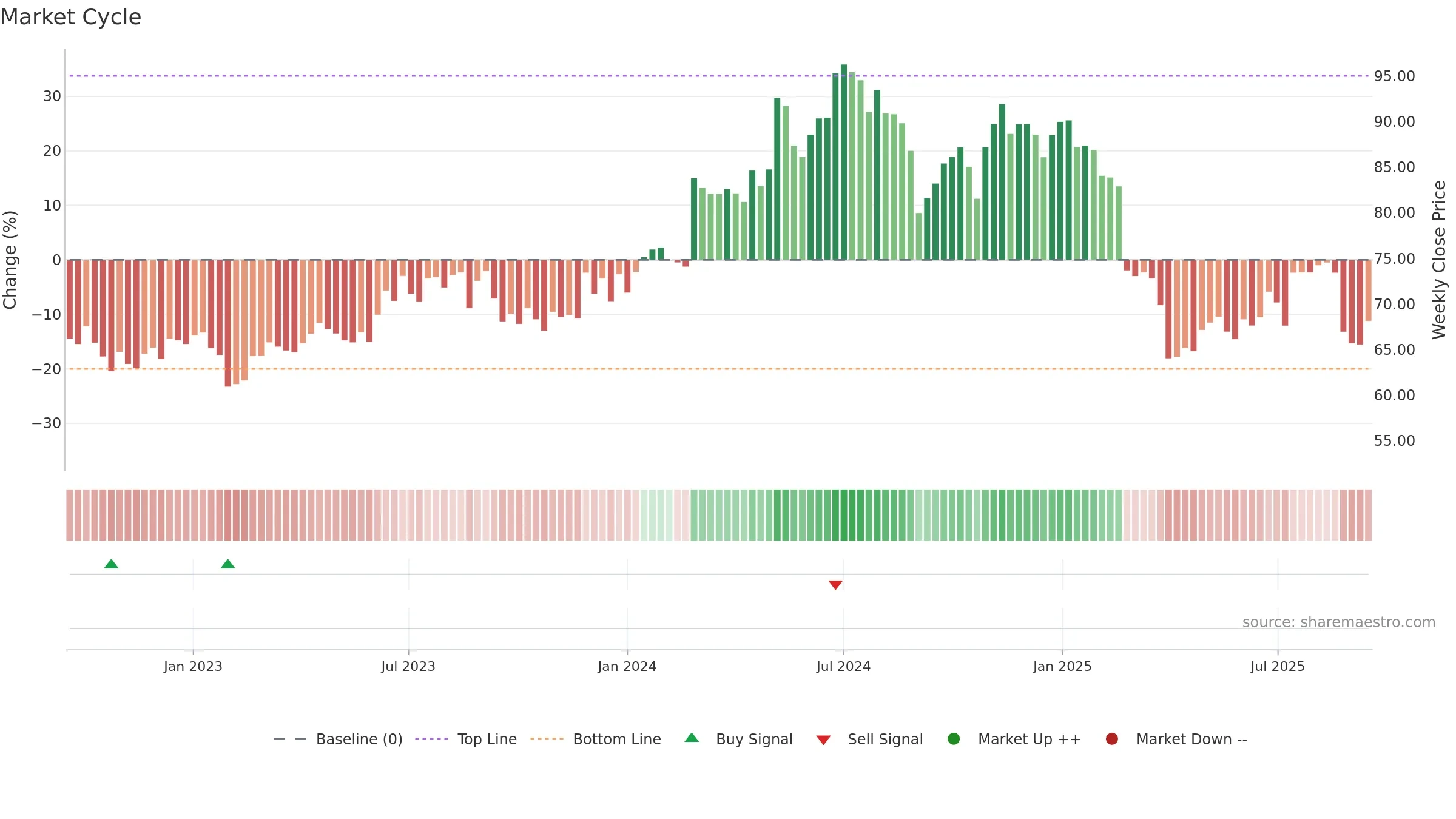1456x819 pixels.
Task: Click the Change (%) y-axis title
Action: click(x=10, y=260)
